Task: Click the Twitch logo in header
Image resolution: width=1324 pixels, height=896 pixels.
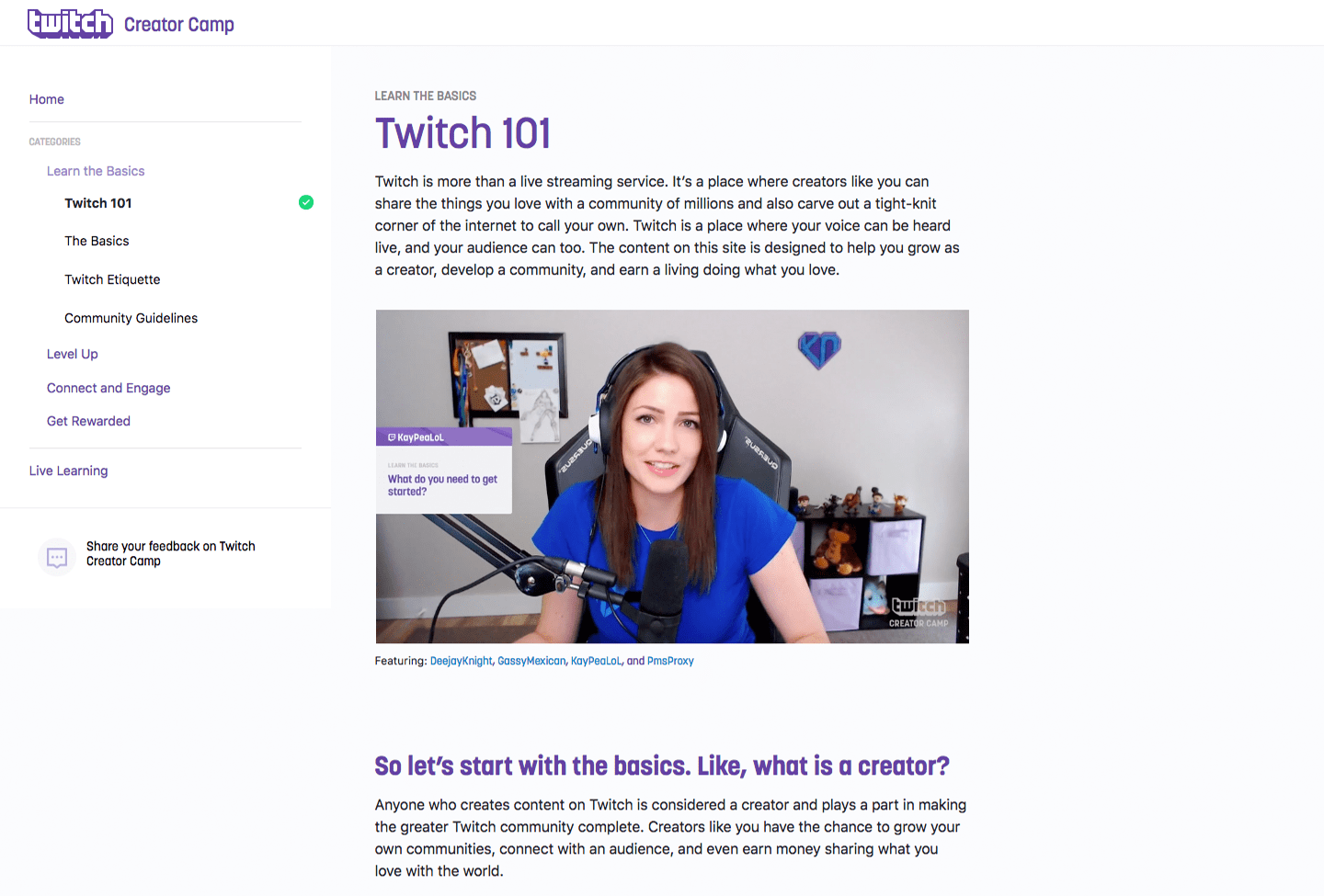Action: click(70, 24)
